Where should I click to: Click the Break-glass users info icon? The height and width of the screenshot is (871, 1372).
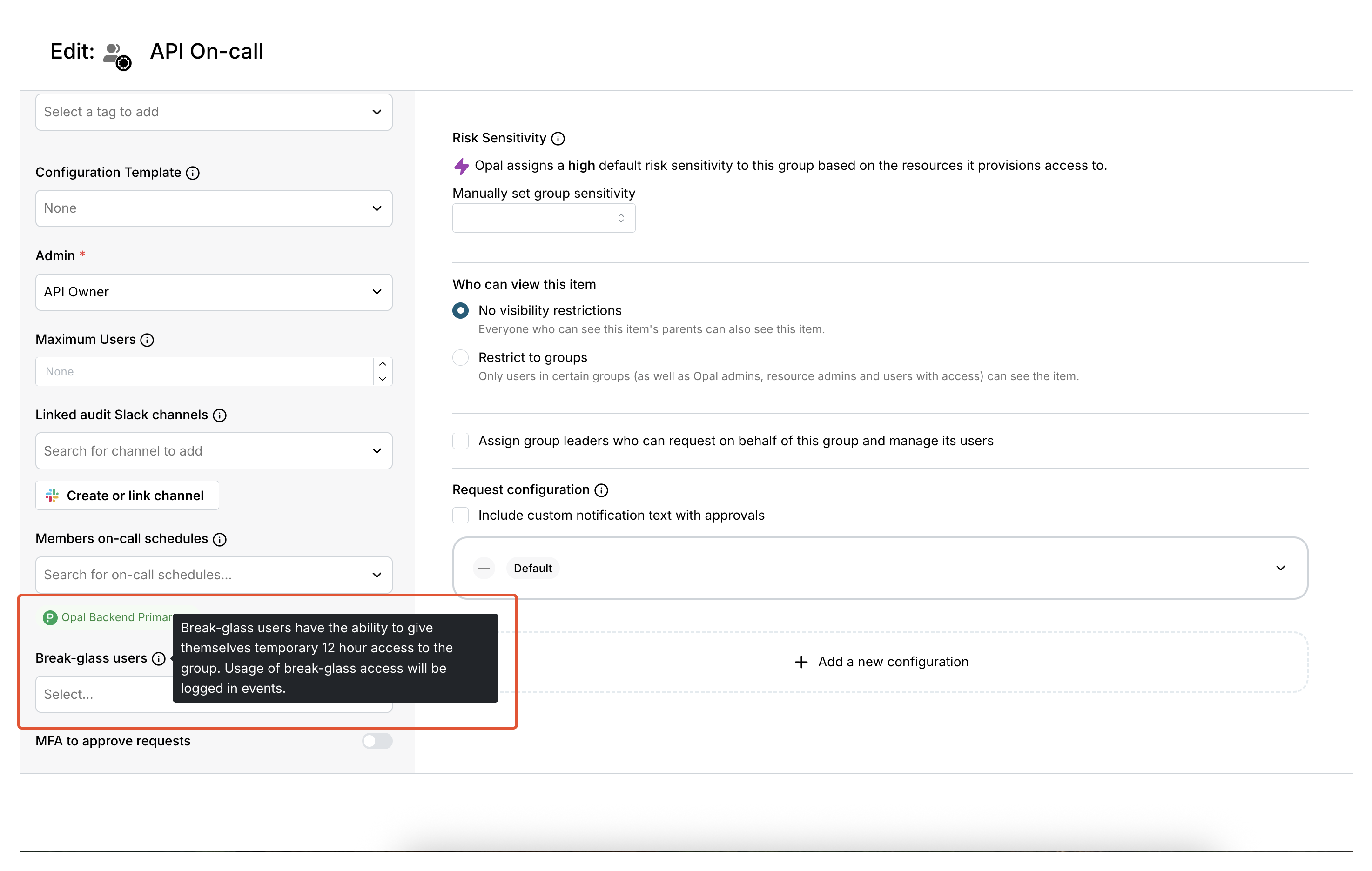(158, 658)
